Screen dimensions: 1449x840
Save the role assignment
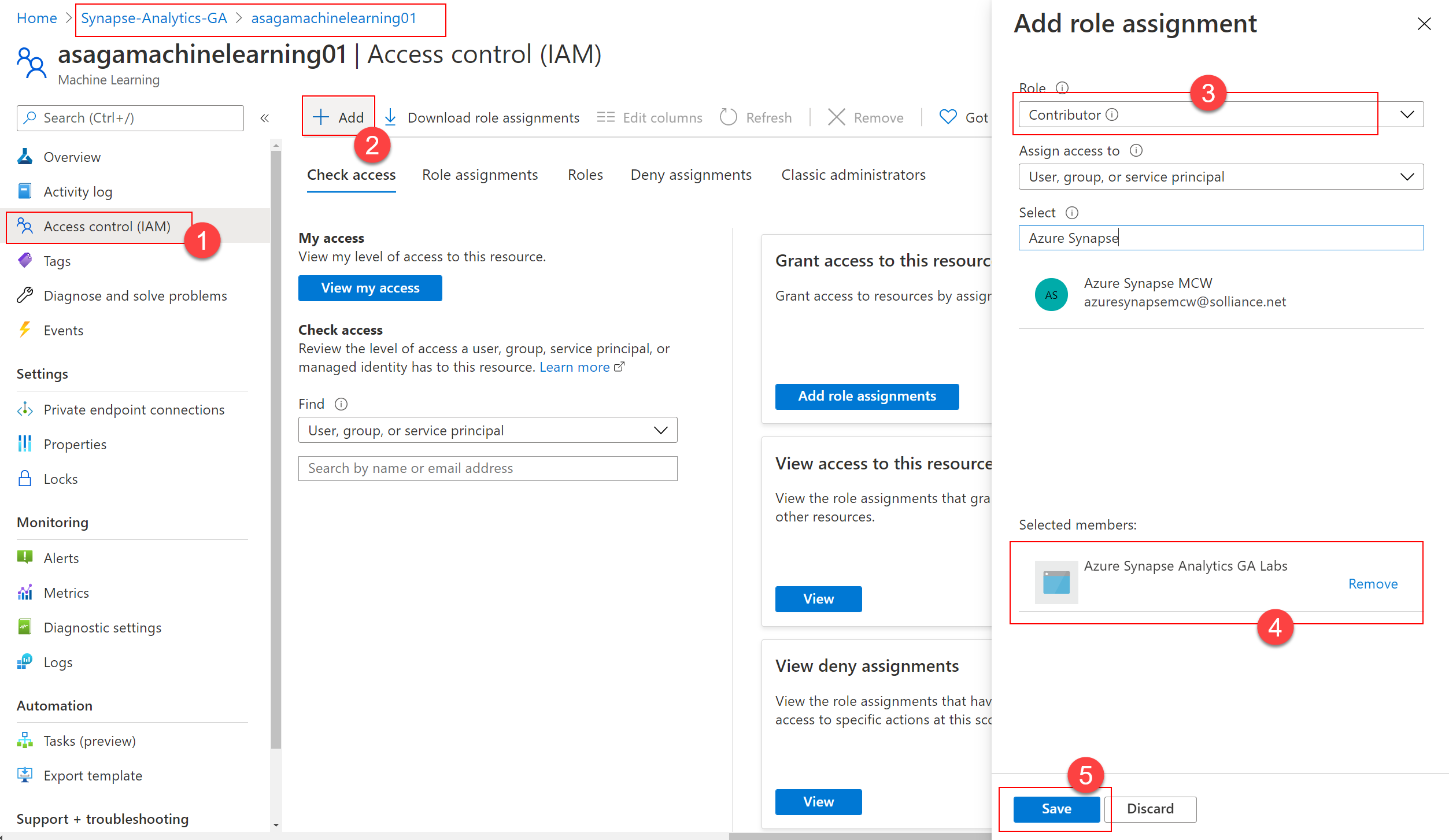click(x=1056, y=809)
